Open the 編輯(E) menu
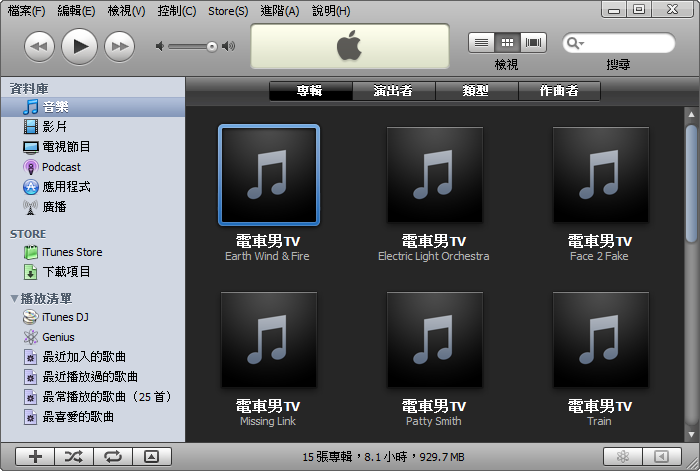 [x=76, y=11]
